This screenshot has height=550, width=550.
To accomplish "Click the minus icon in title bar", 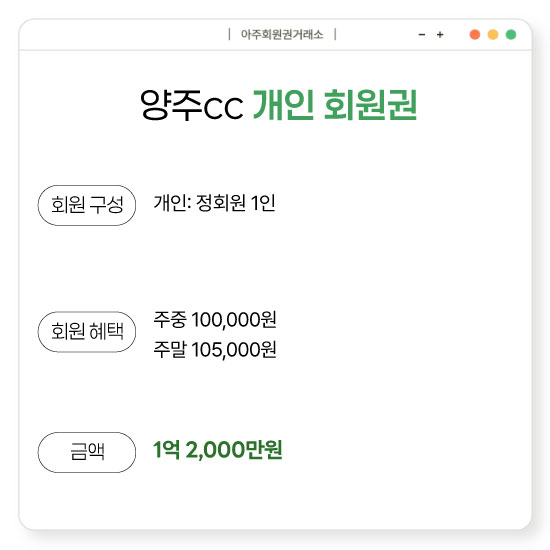I will [422, 35].
